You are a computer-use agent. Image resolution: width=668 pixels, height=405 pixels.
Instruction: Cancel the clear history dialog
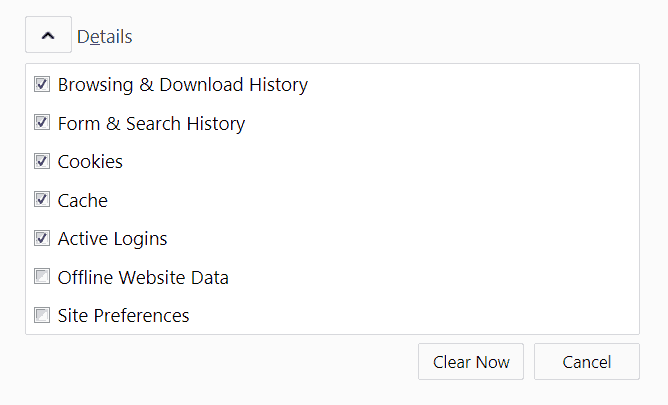(586, 362)
